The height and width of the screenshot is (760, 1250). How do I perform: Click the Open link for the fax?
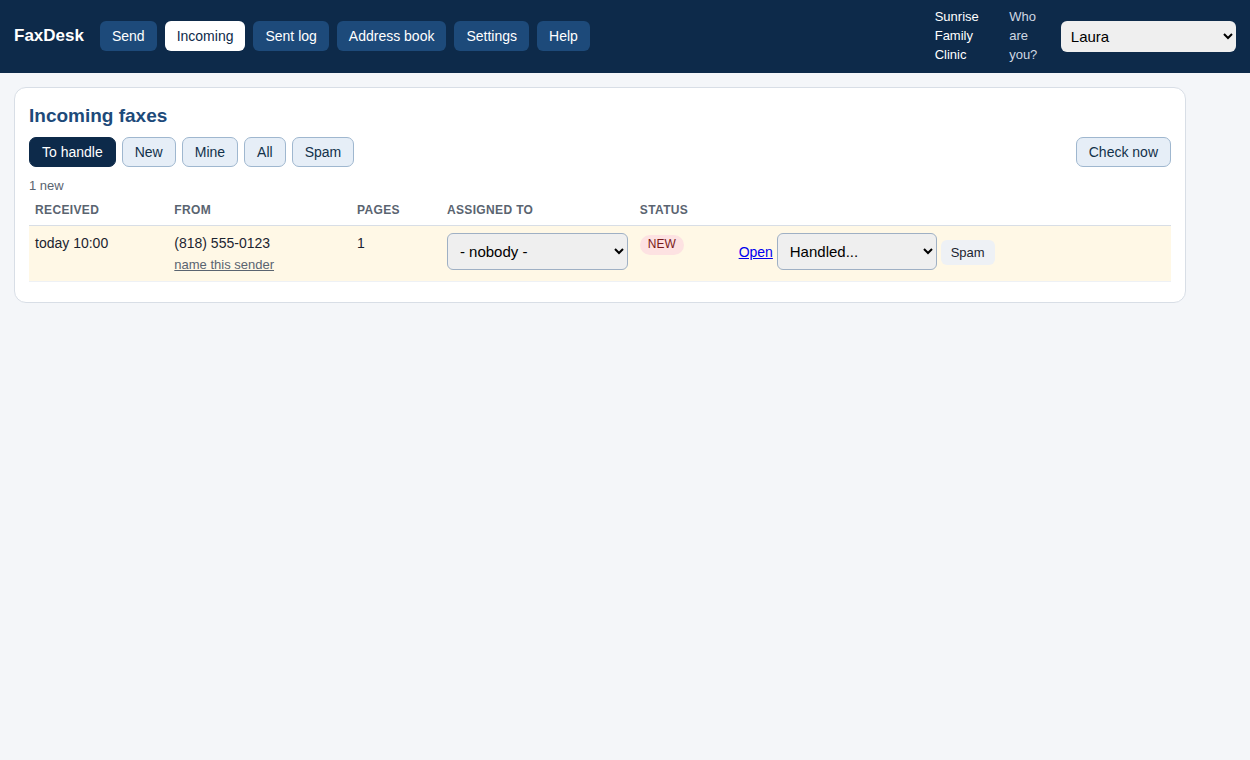tap(756, 252)
